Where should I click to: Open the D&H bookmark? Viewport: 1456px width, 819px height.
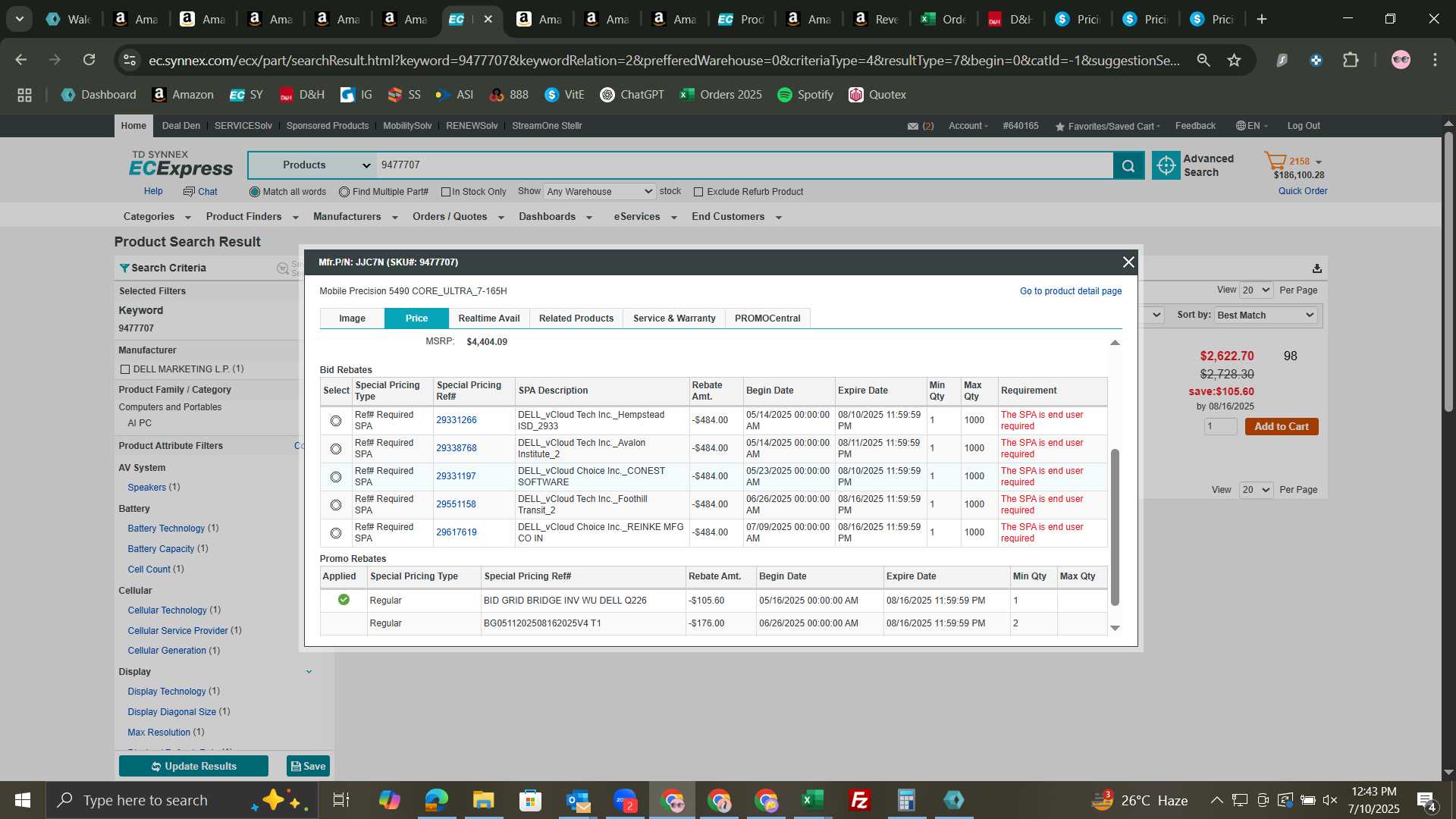tap(302, 95)
